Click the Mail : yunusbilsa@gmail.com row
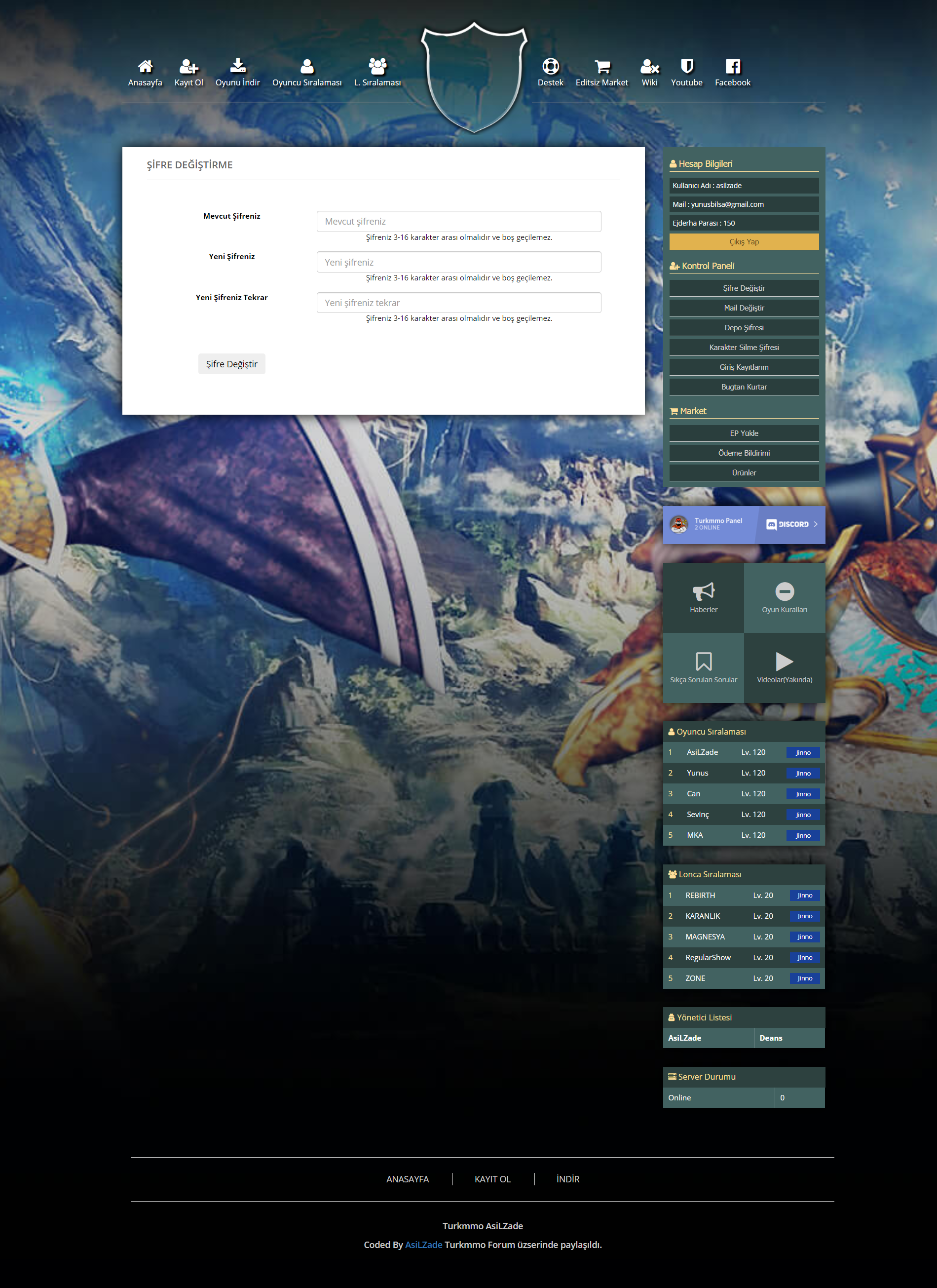The width and height of the screenshot is (937, 1288). (744, 204)
